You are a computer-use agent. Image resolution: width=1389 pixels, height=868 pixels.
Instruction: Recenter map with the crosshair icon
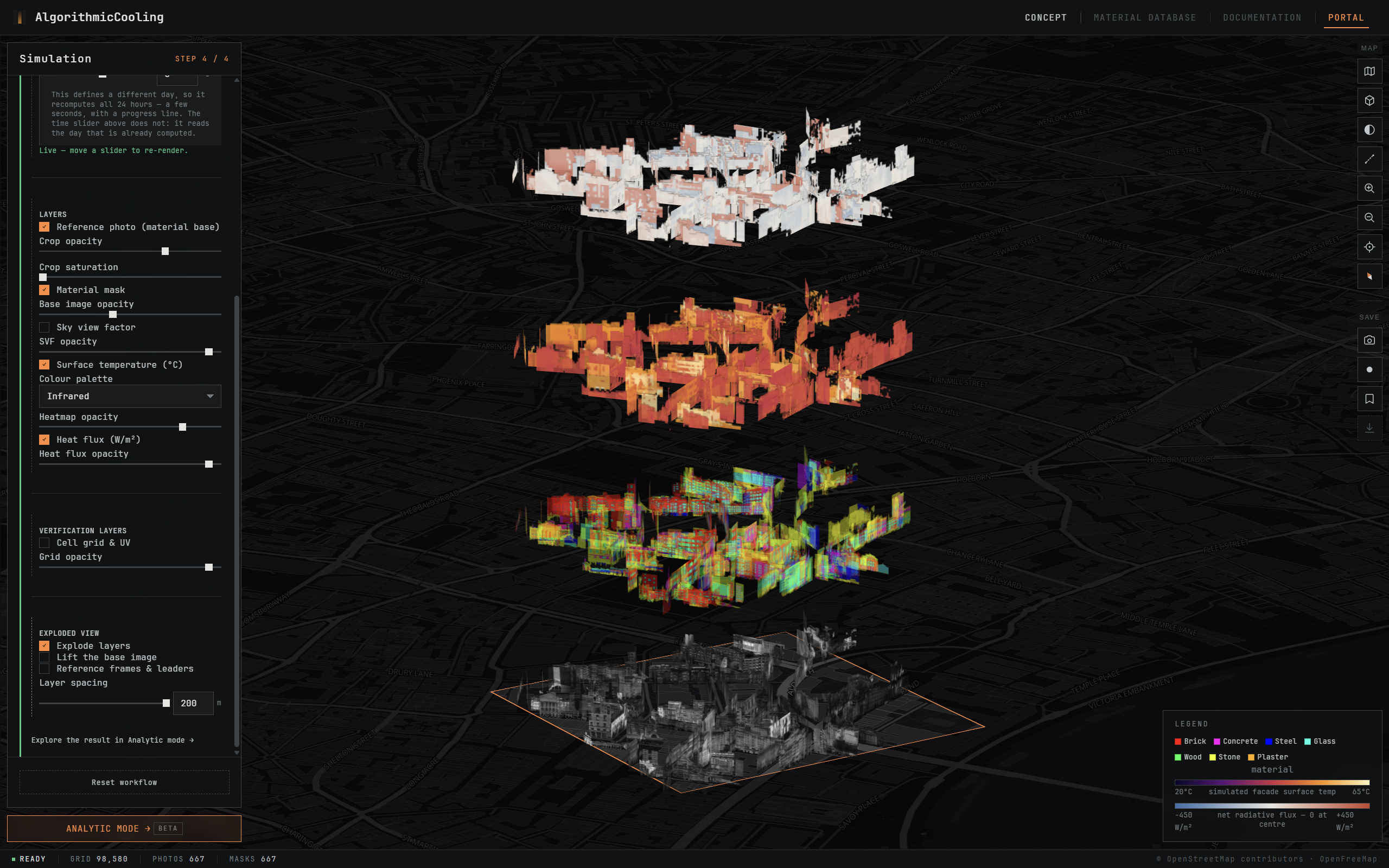pyautogui.click(x=1369, y=247)
